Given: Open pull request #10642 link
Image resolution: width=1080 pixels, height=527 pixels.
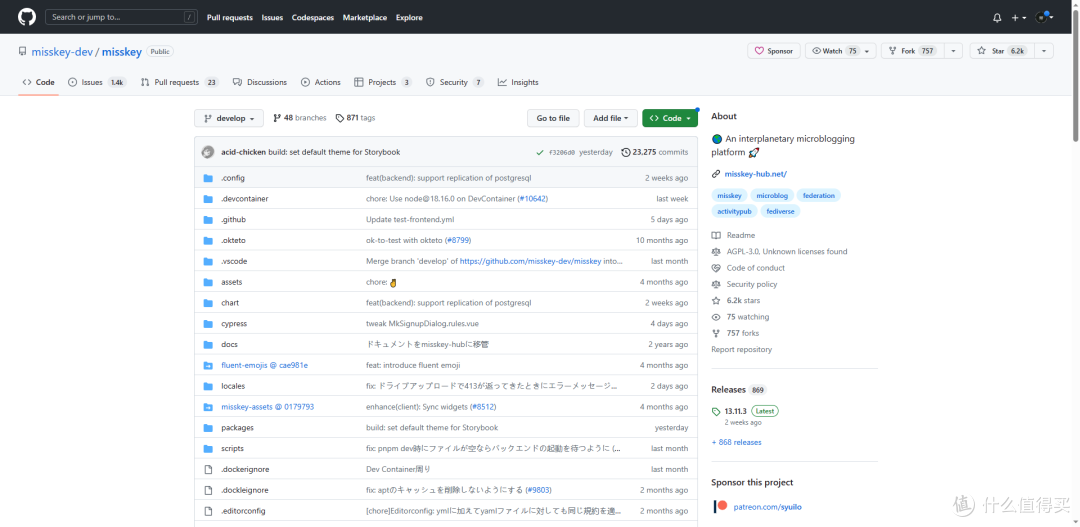Looking at the screenshot, I should [x=532, y=198].
